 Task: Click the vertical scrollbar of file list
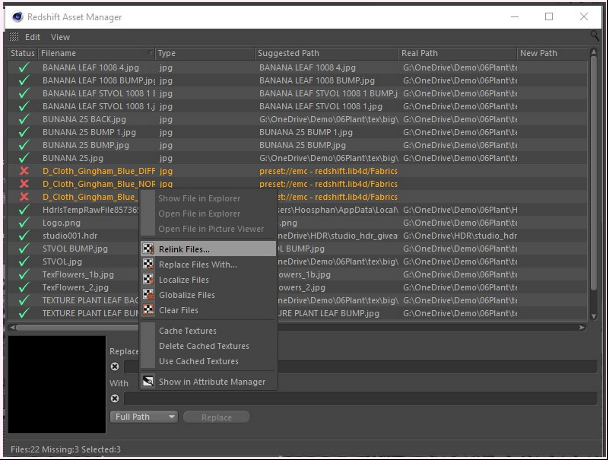[594, 173]
